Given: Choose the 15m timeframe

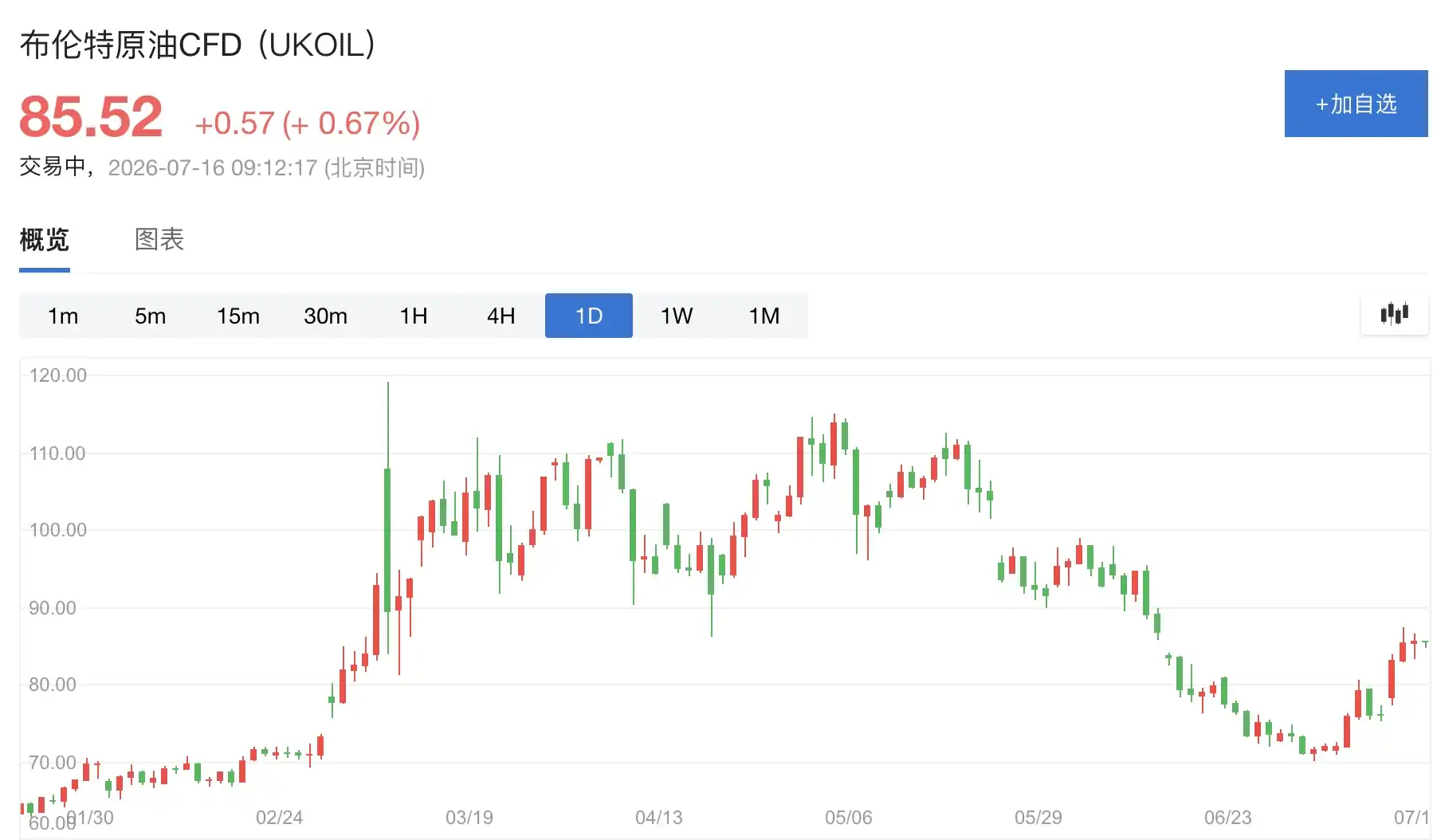Looking at the screenshot, I should tap(238, 316).
